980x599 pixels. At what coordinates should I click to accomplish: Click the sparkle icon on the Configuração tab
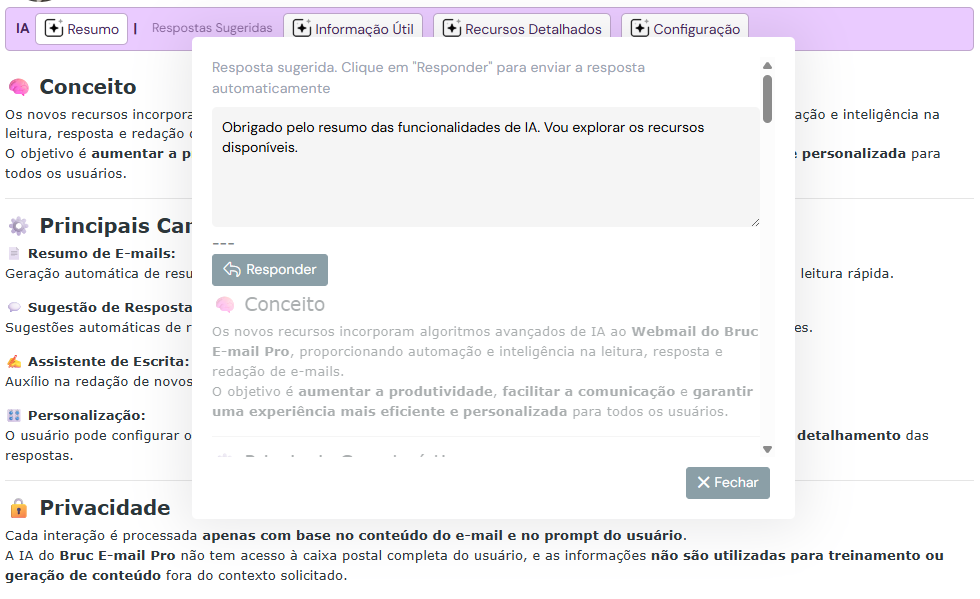click(640, 29)
